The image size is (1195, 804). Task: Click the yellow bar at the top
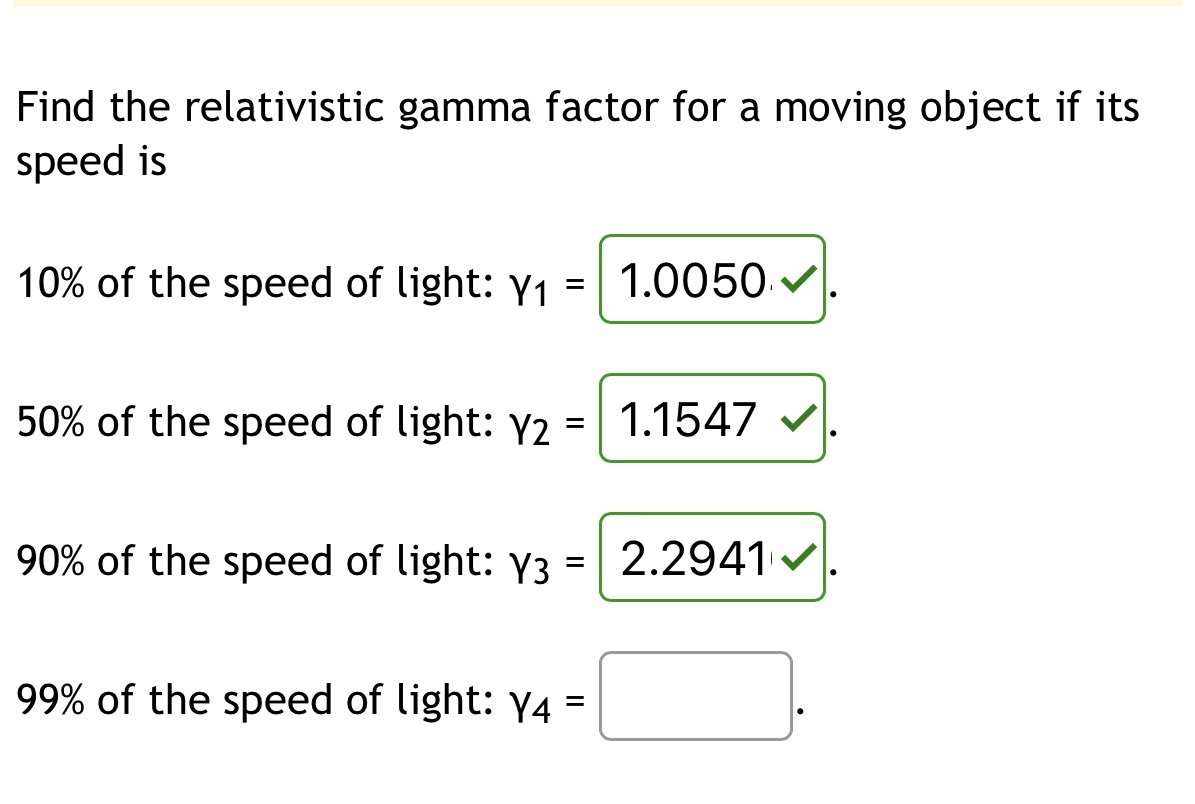tap(597, 4)
